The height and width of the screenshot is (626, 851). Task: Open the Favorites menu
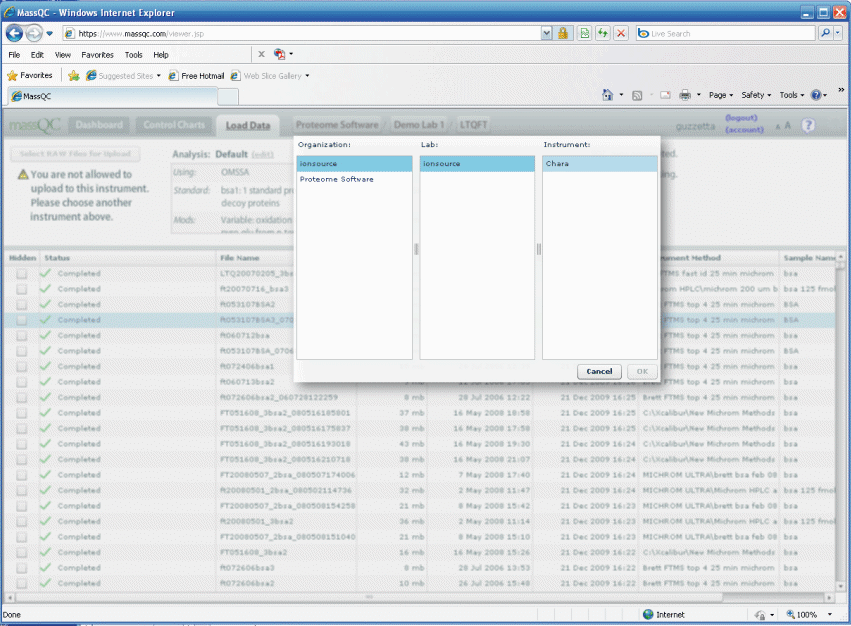(x=97, y=55)
